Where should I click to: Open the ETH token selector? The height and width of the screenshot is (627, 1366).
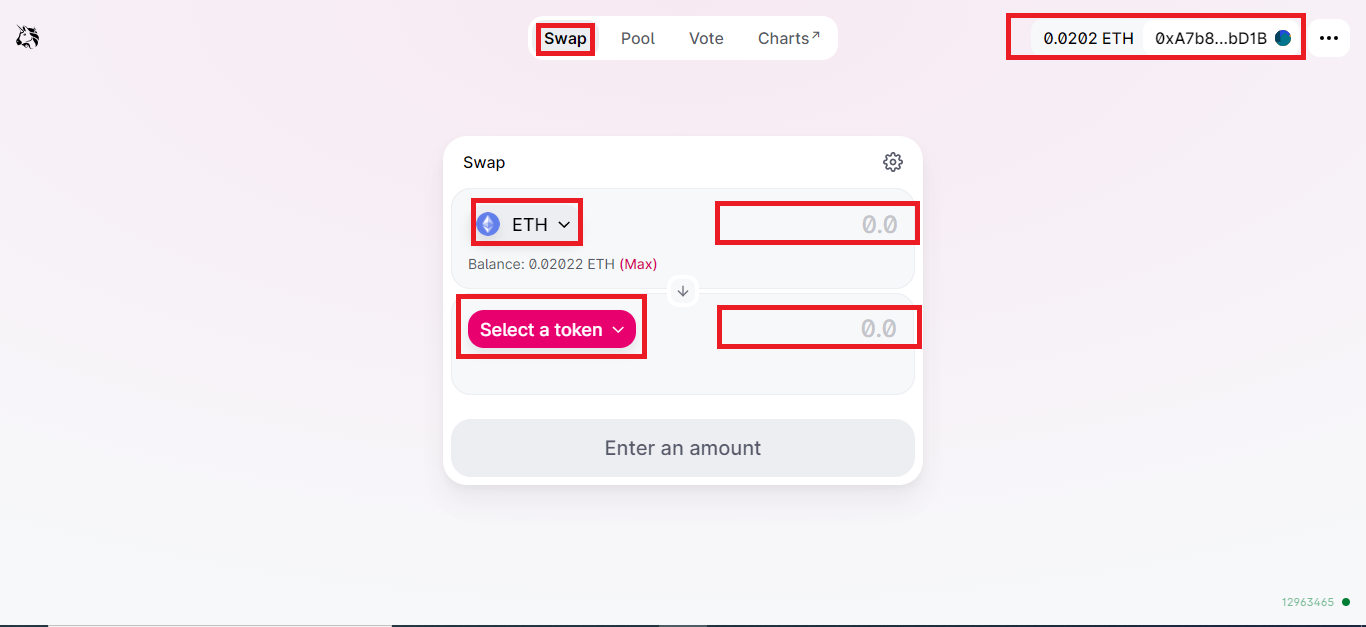pos(527,222)
